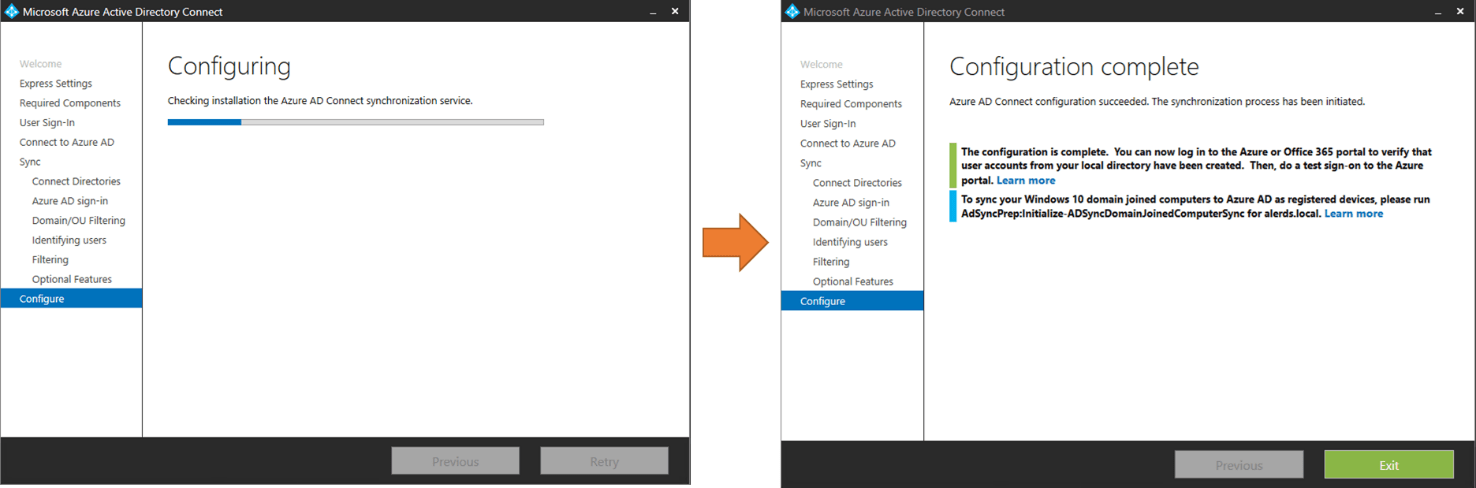Select Azure AD sign-in in Configuring window
The width and height of the screenshot is (1476, 488).
click(70, 201)
